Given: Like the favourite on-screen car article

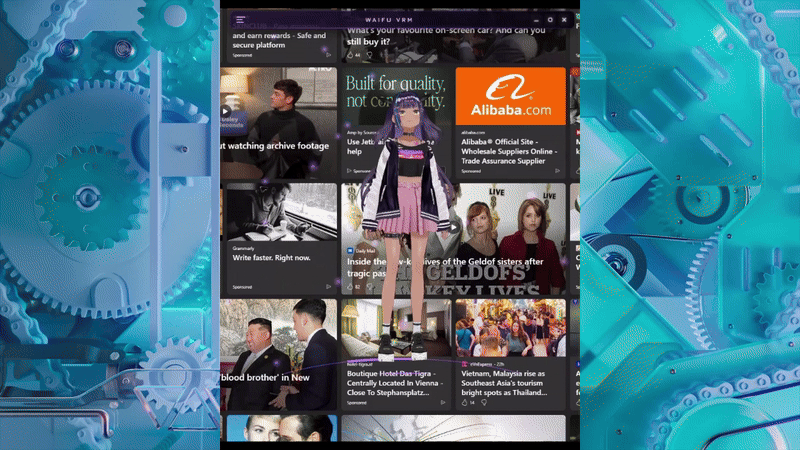Looking at the screenshot, I should (351, 55).
